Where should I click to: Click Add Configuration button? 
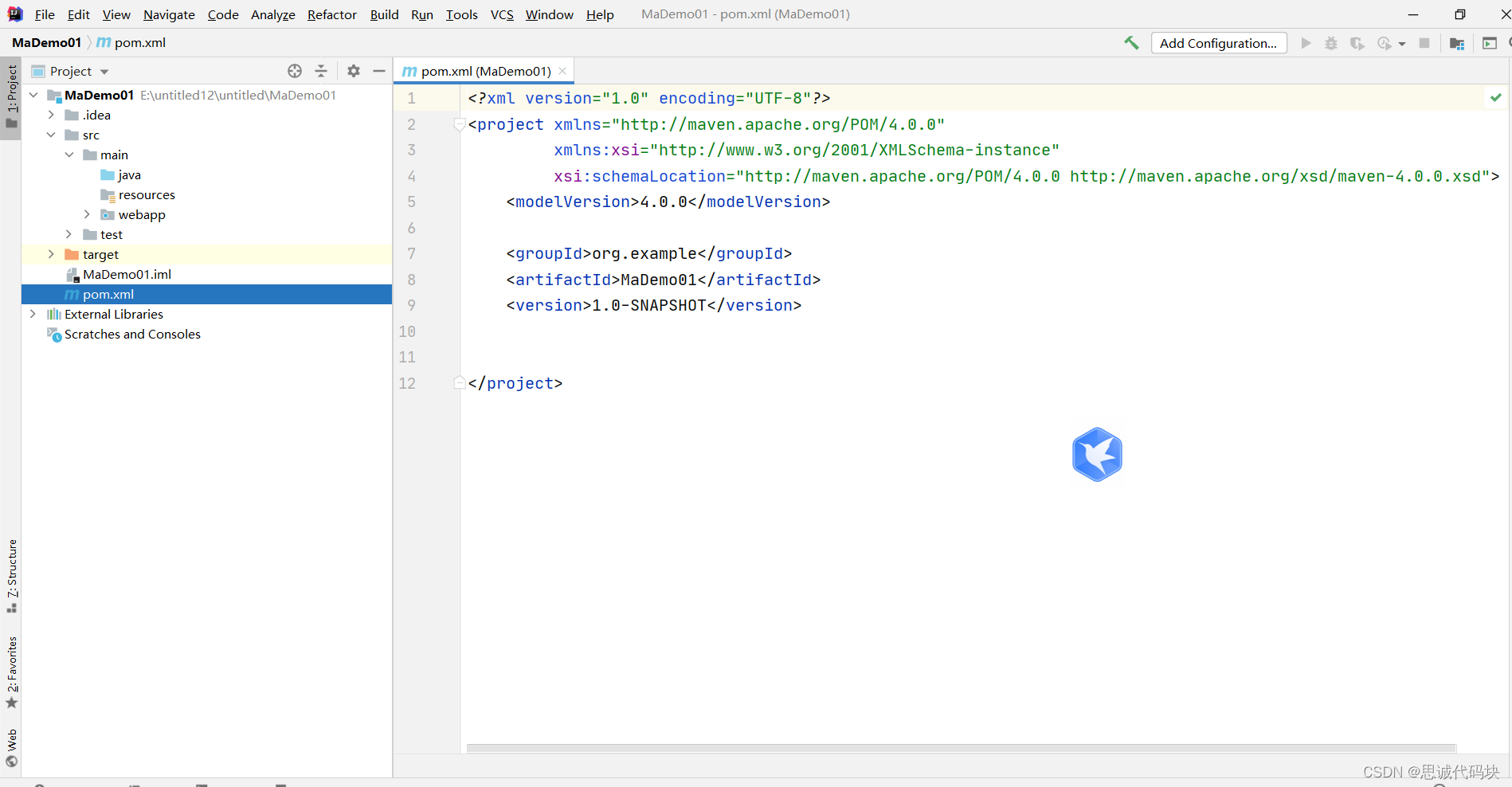click(1219, 43)
